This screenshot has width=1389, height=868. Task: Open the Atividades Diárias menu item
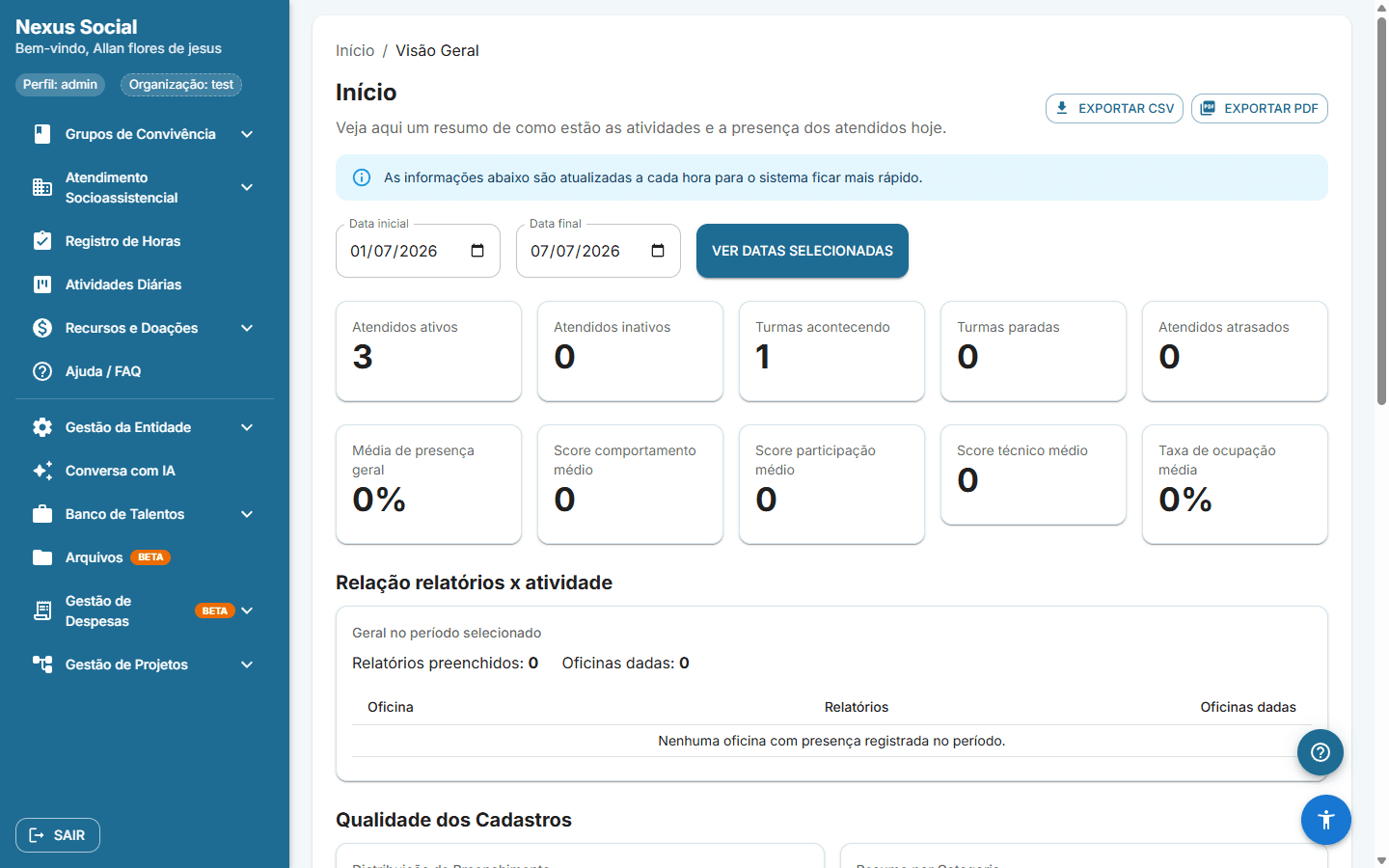[x=145, y=285]
